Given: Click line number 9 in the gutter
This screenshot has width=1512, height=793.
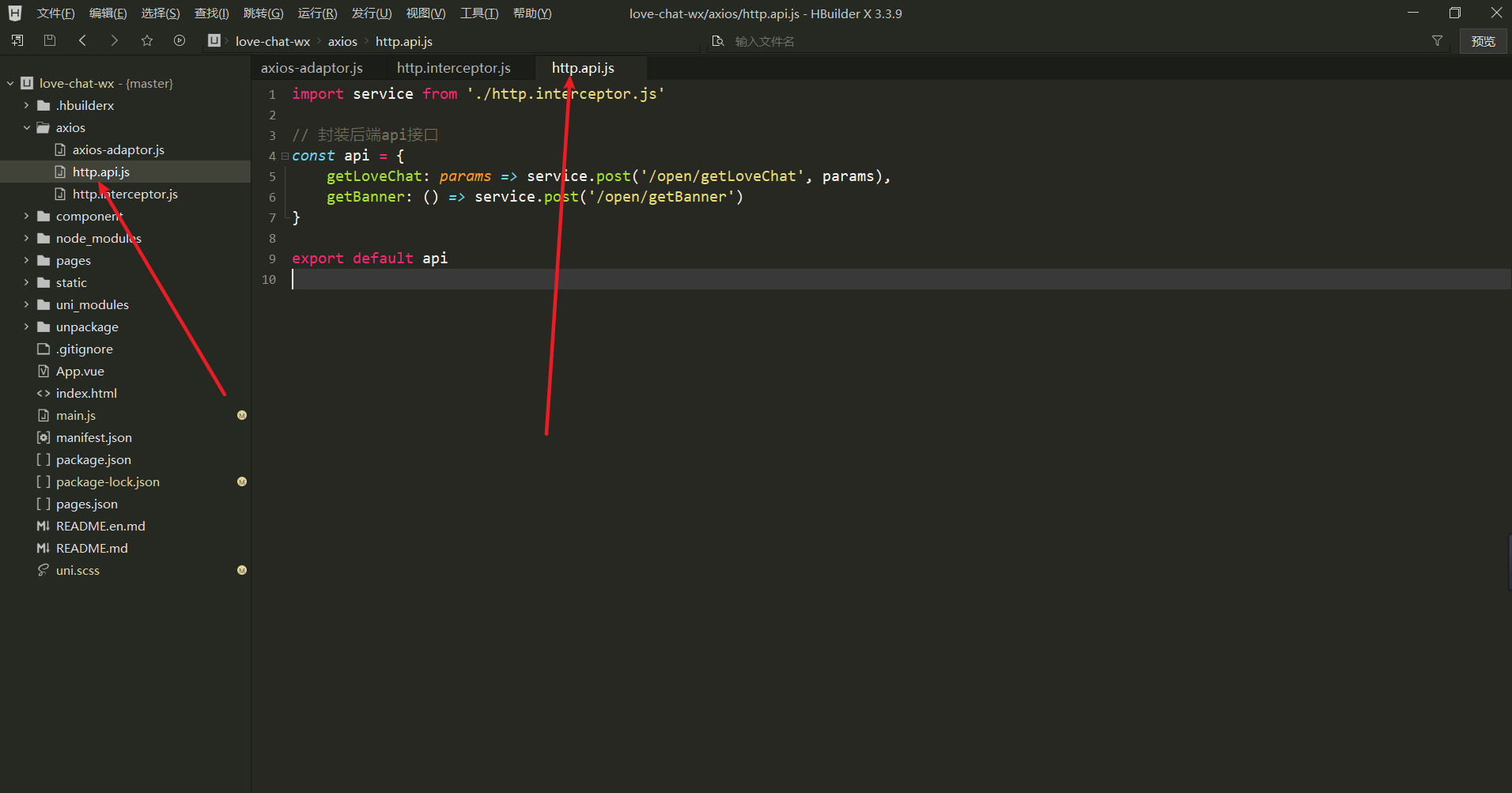Looking at the screenshot, I should tap(272, 259).
